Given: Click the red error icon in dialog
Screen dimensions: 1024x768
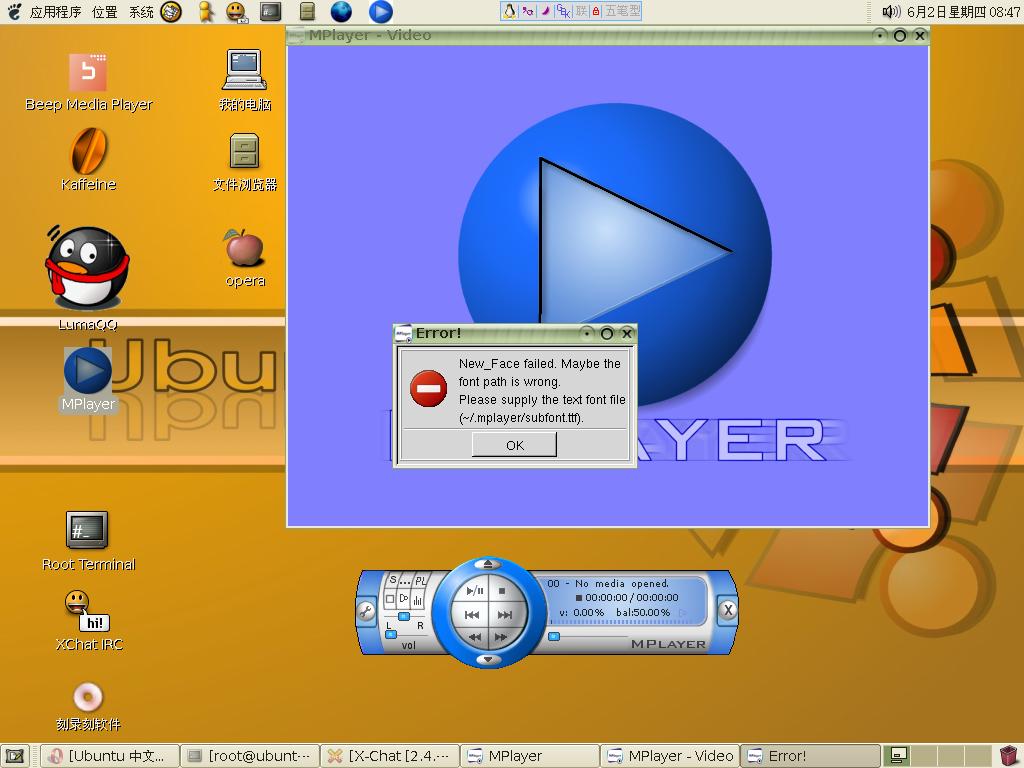Looking at the screenshot, I should pos(428,389).
